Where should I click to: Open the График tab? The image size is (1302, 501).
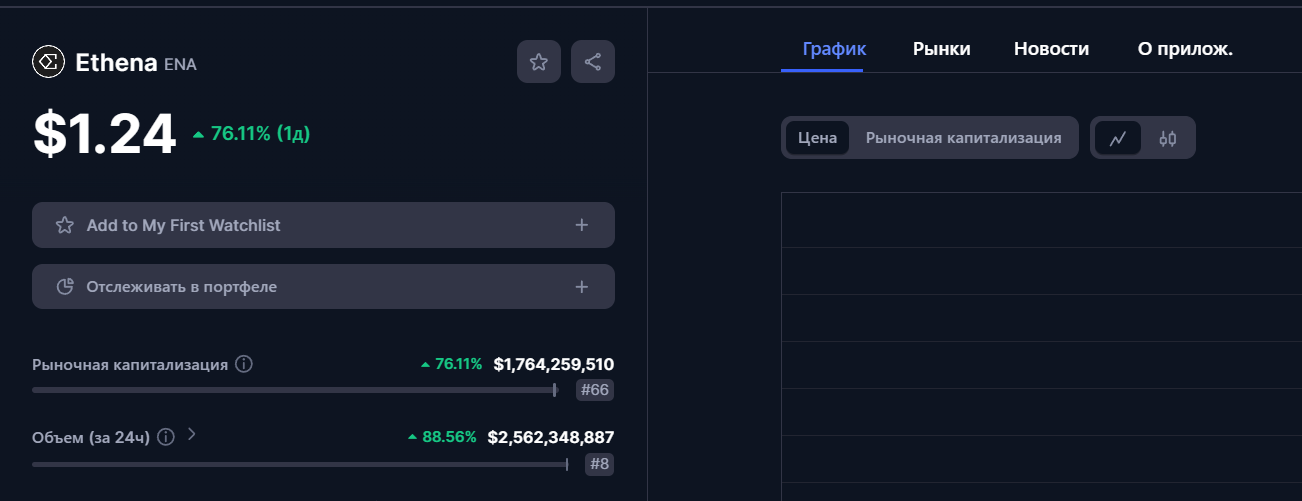[x=835, y=49]
